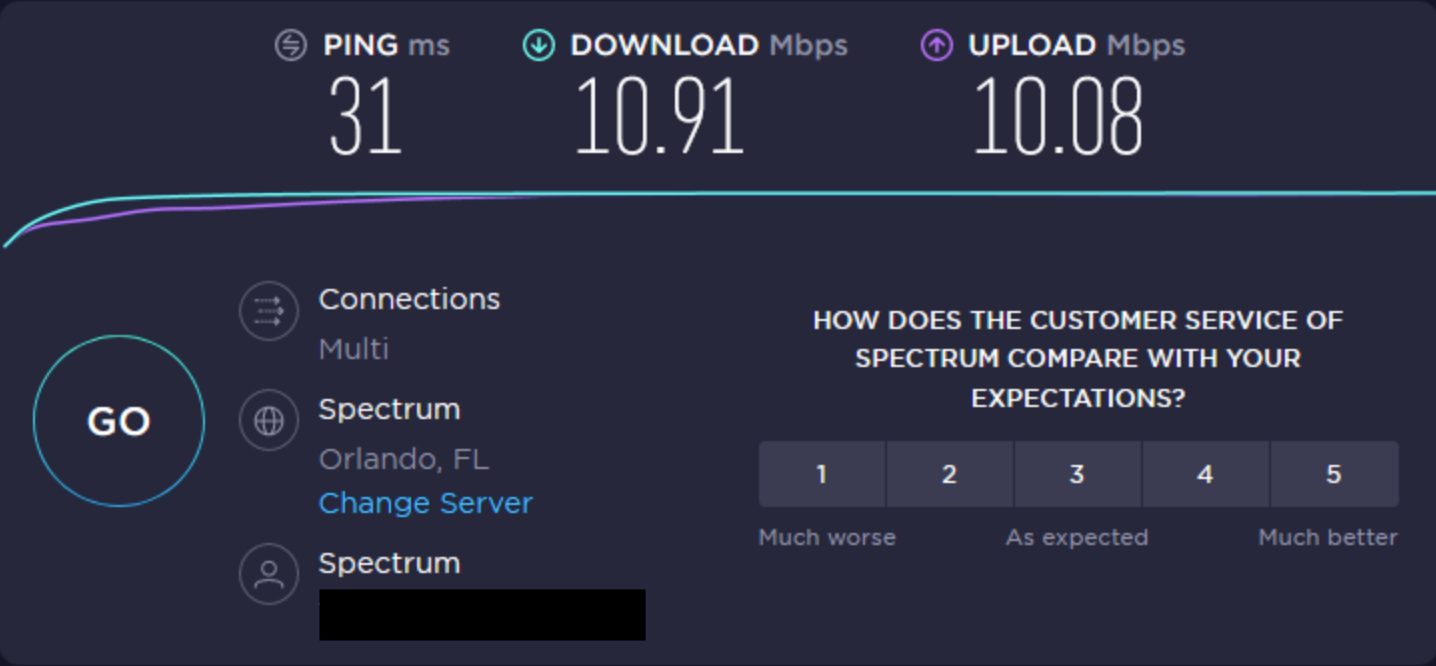1436x666 pixels.
Task: Select the rating 2 option
Action: [x=949, y=474]
